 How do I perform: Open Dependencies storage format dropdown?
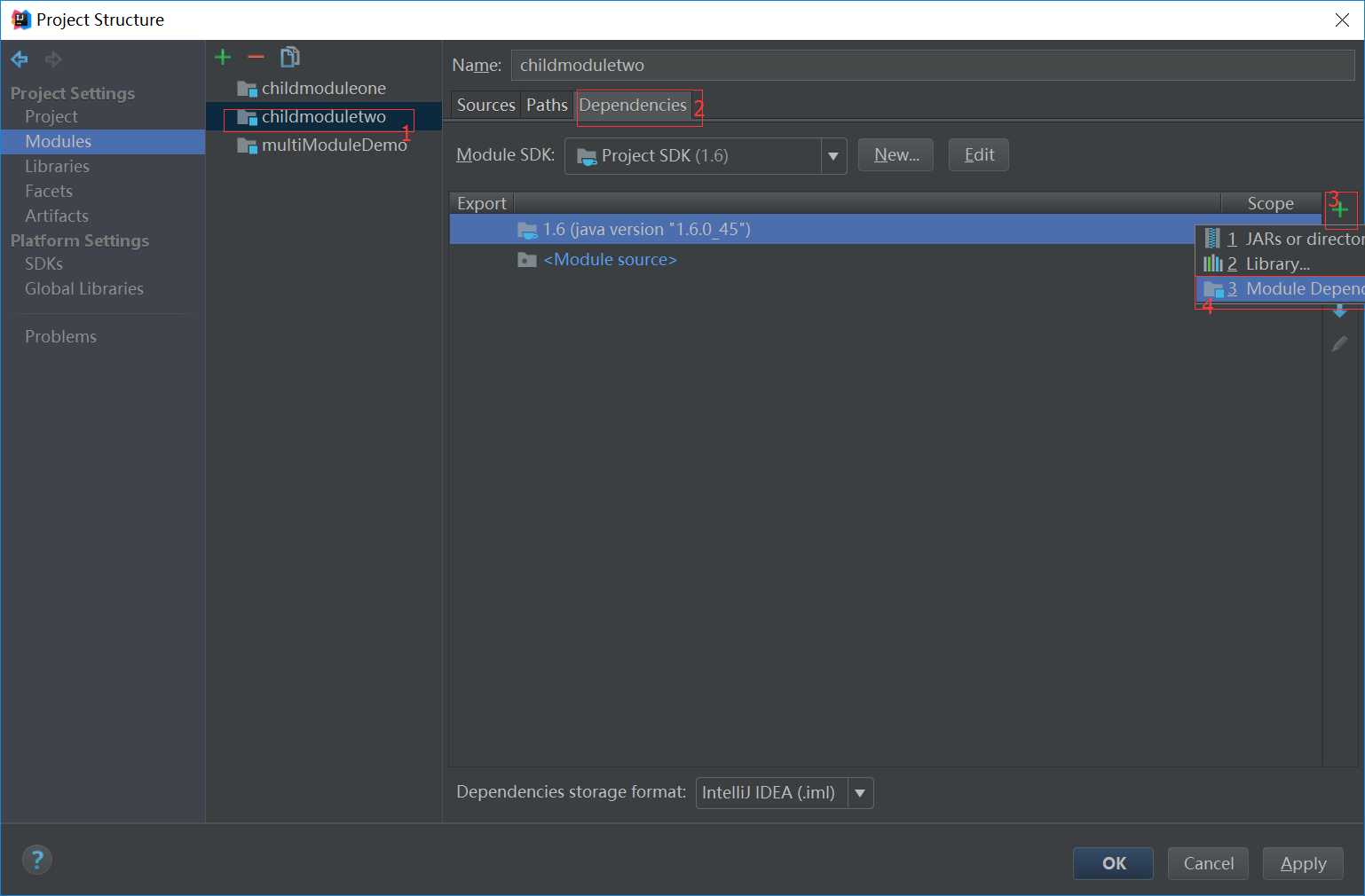(785, 793)
